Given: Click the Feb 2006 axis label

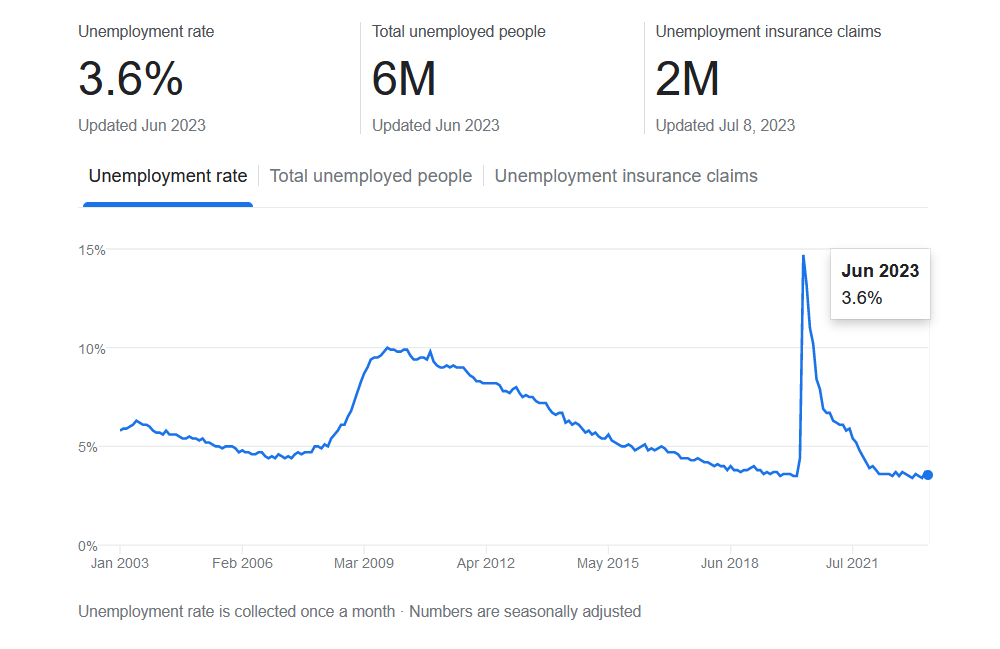Looking at the screenshot, I should 242,563.
